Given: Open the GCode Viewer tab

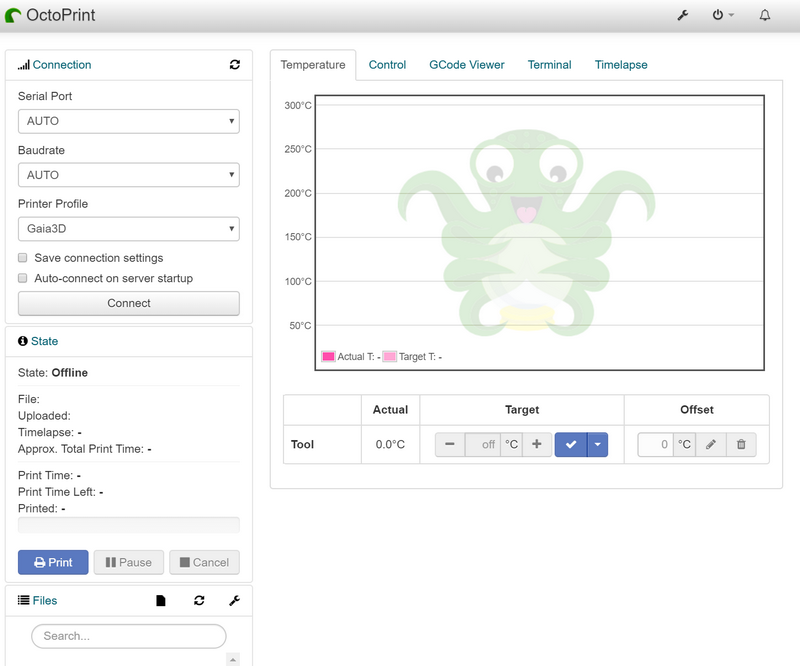Looking at the screenshot, I should (x=467, y=65).
